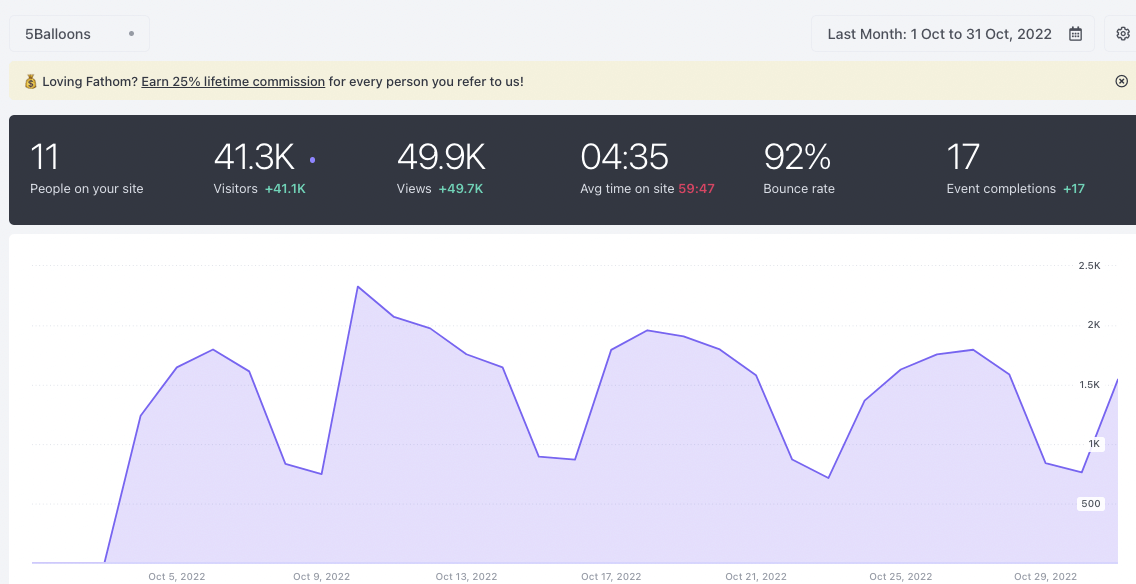Click the green +49.7K views change
1136x584 pixels.
click(x=463, y=188)
